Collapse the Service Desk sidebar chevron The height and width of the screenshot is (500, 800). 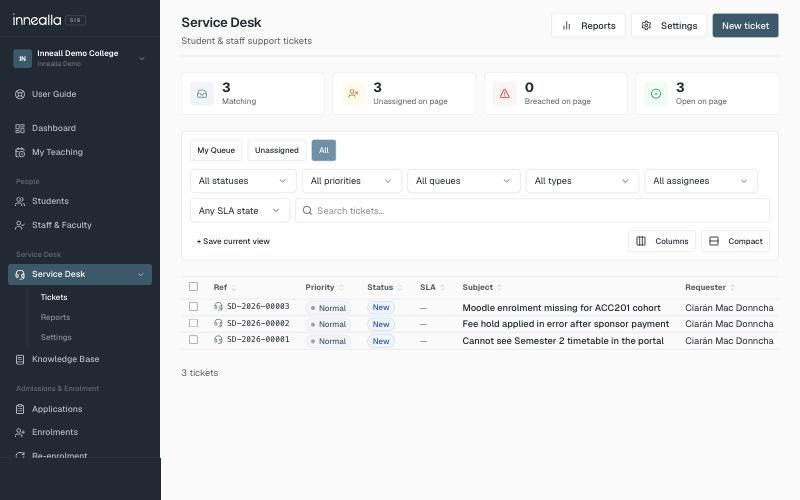click(140, 275)
